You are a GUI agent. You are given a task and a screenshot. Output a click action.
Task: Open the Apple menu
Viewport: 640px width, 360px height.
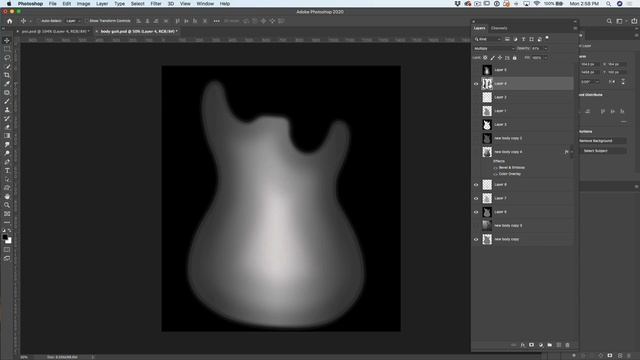pyautogui.click(x=9, y=4)
